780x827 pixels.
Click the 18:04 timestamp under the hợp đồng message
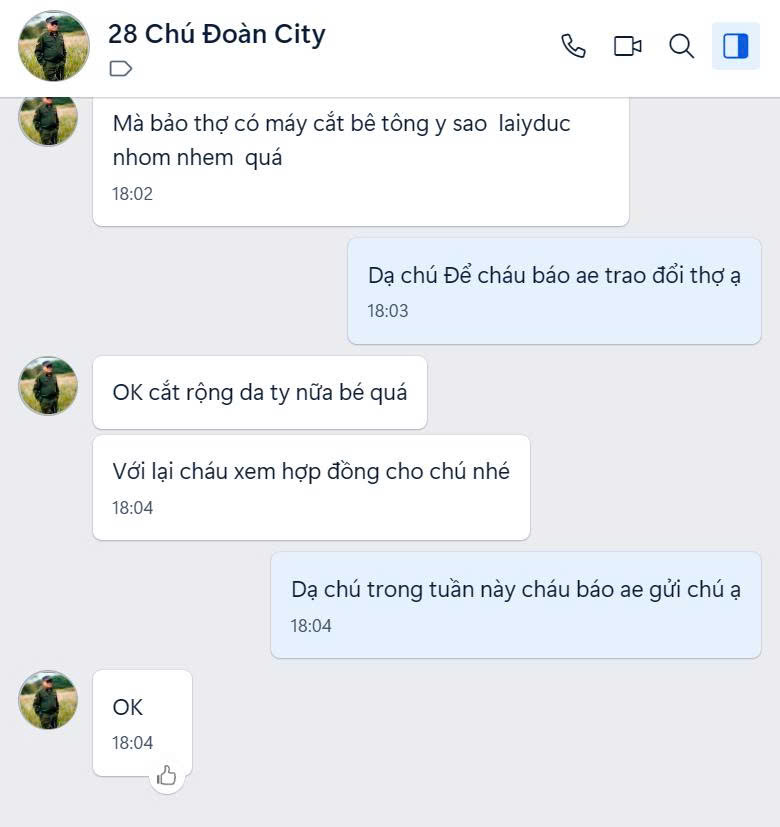tap(132, 508)
